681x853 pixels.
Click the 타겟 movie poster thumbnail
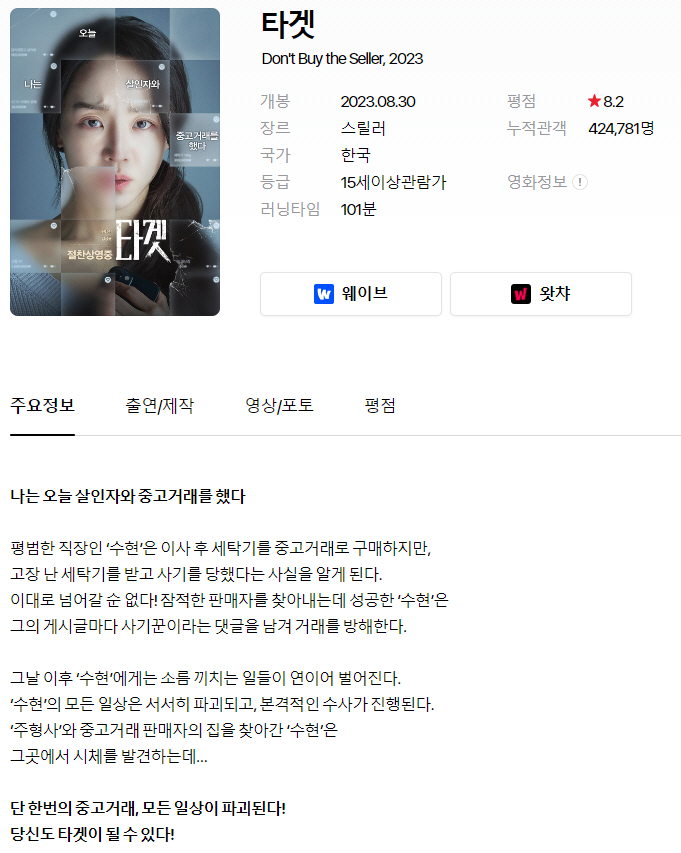pos(115,162)
